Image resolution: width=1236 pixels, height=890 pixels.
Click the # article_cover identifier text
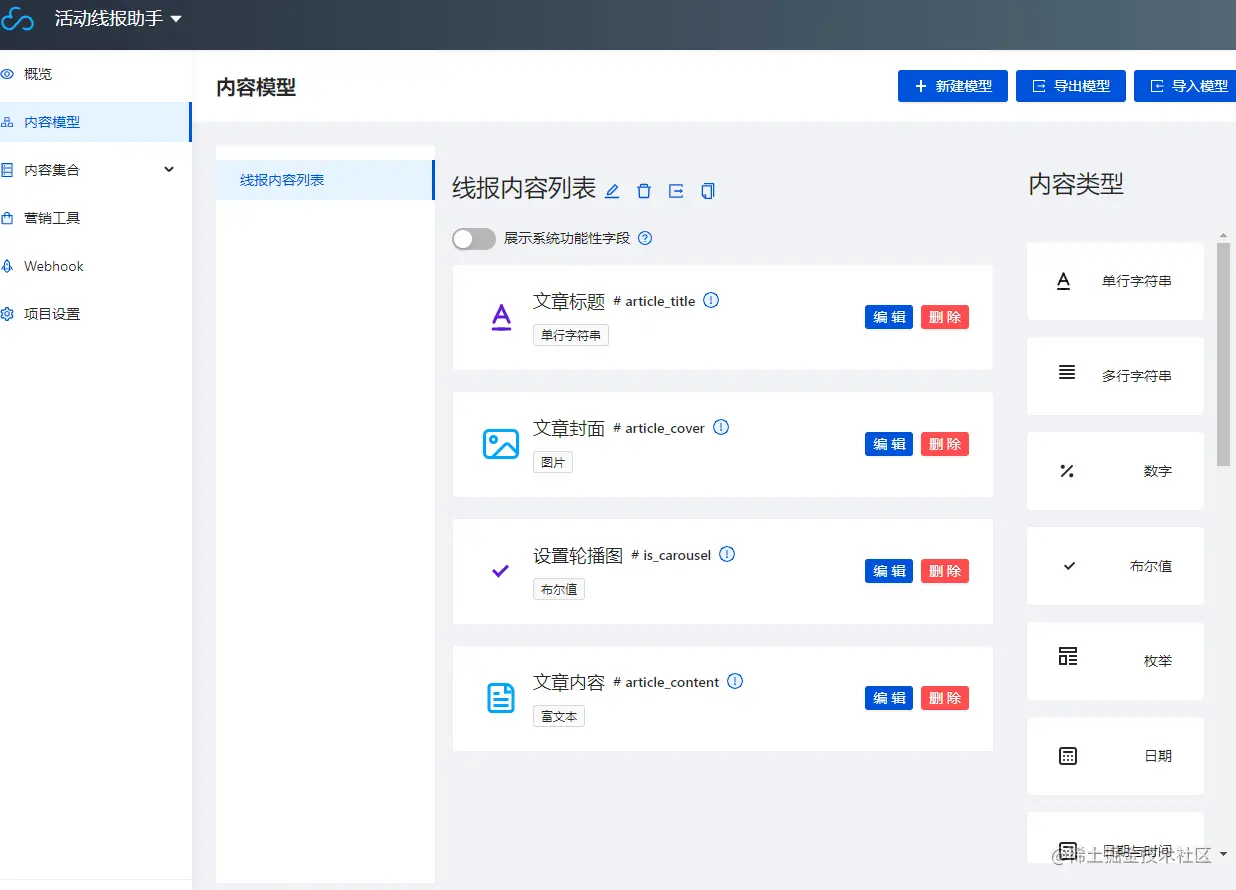tap(659, 428)
